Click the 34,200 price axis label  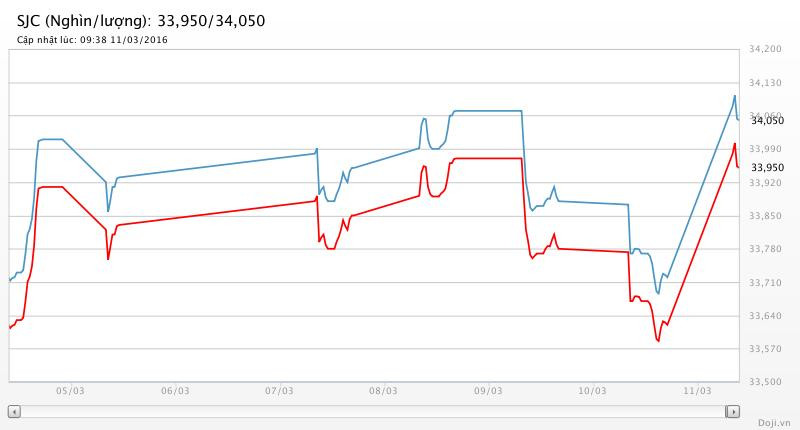coord(765,49)
